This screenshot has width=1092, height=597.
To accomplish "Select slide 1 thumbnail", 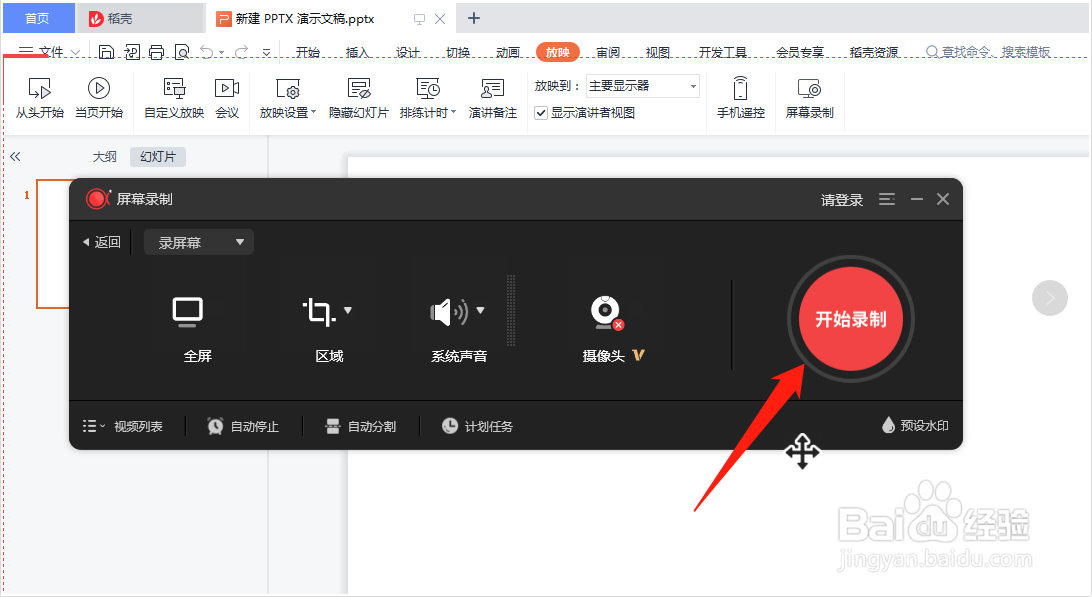I will pyautogui.click(x=53, y=244).
